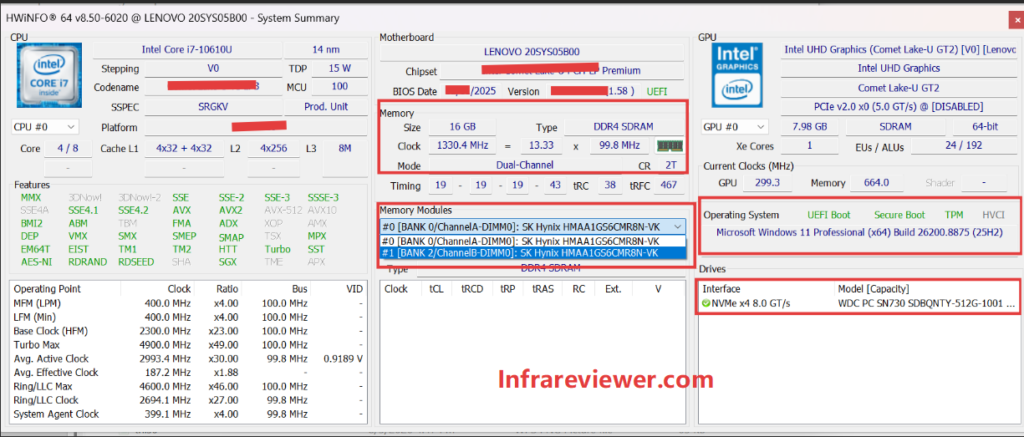Click the memory Size 16 GB value
Image resolution: width=1024 pixels, height=437 pixels.
pyautogui.click(x=462, y=127)
